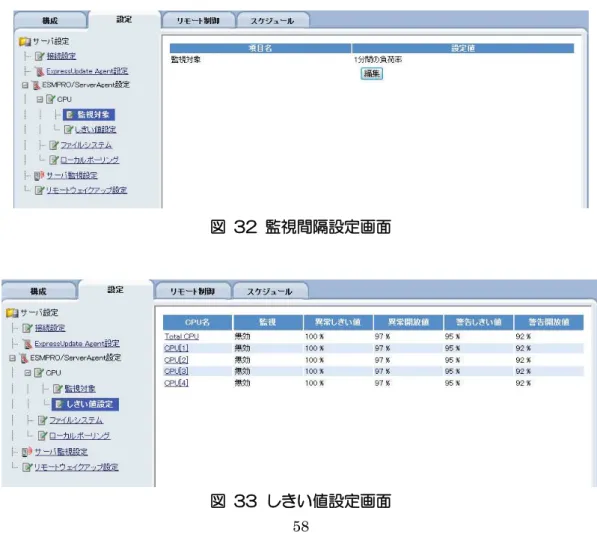Click CPU node icon in Figure 33 tree
The width and height of the screenshot is (597, 535).
39,372
